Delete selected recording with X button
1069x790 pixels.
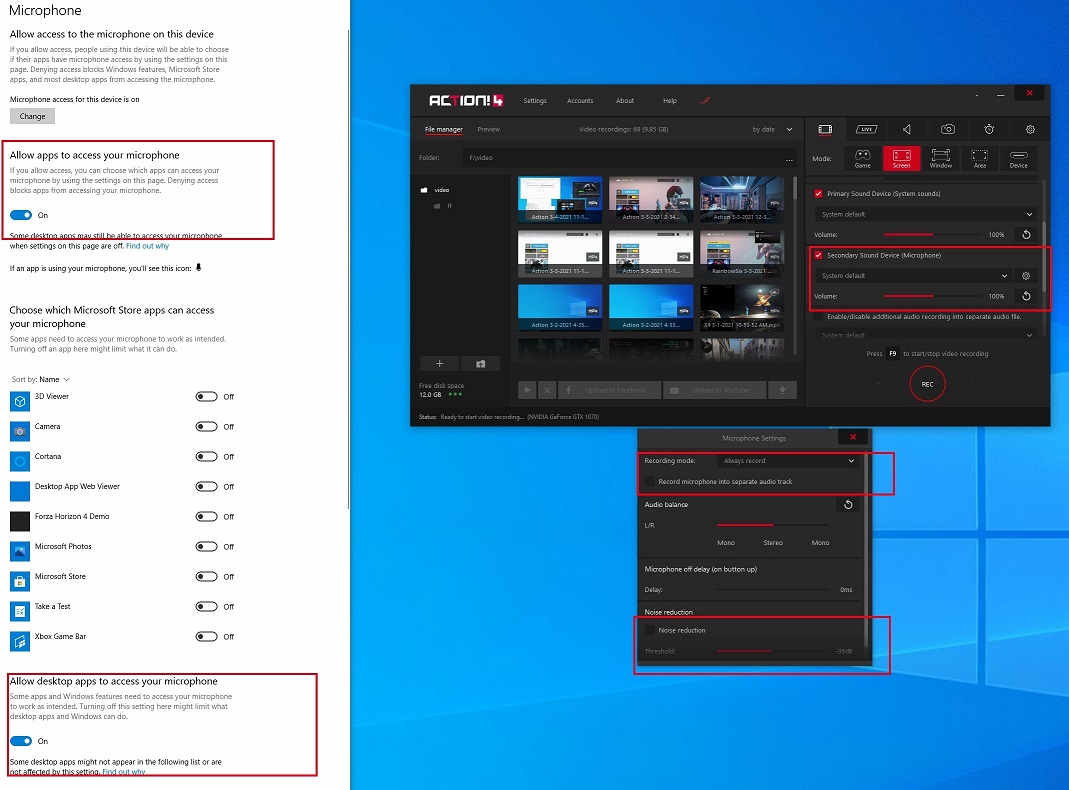547,390
